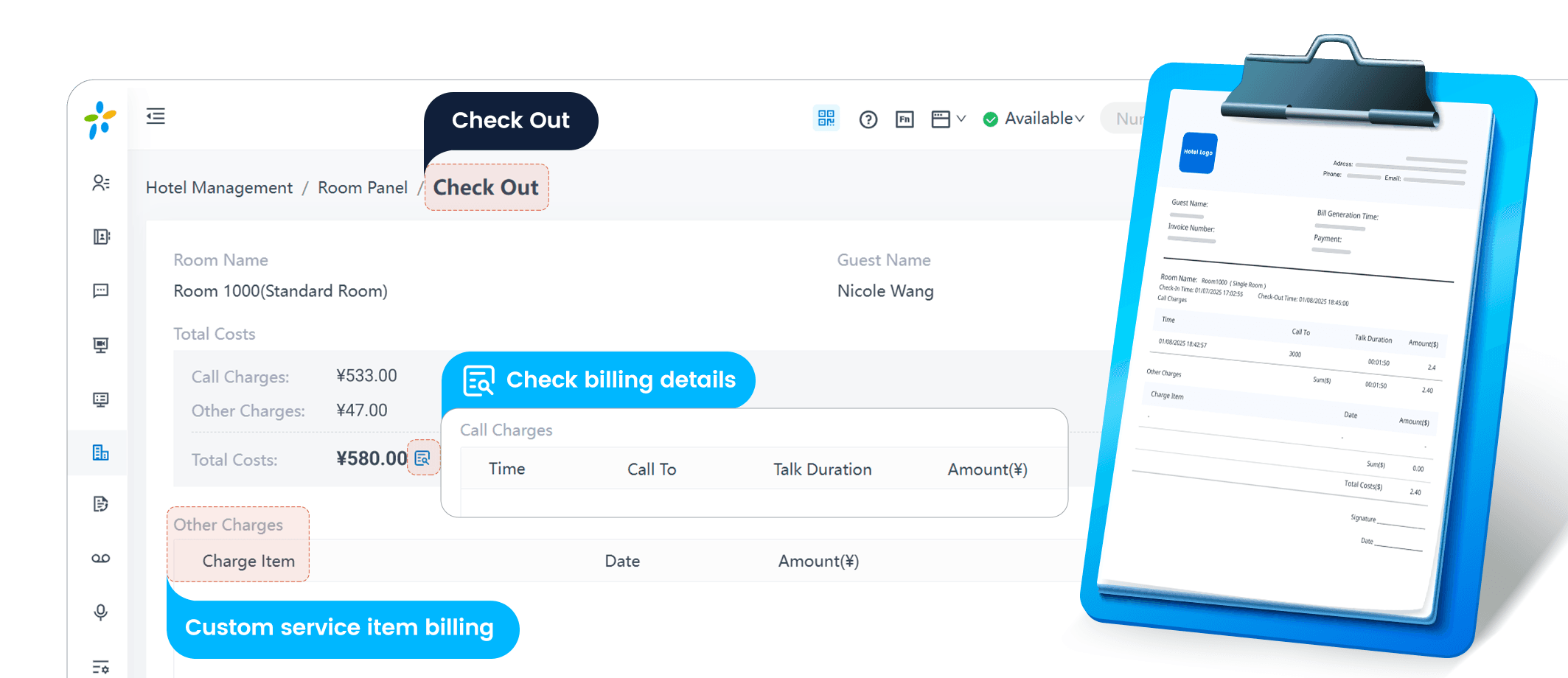Collapse the sidebar with menu-fold icon
The height and width of the screenshot is (678, 1568).
(156, 116)
